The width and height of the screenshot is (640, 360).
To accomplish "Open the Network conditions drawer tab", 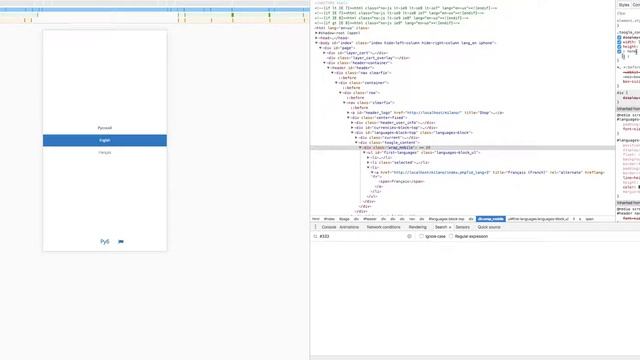I will [x=383, y=227].
